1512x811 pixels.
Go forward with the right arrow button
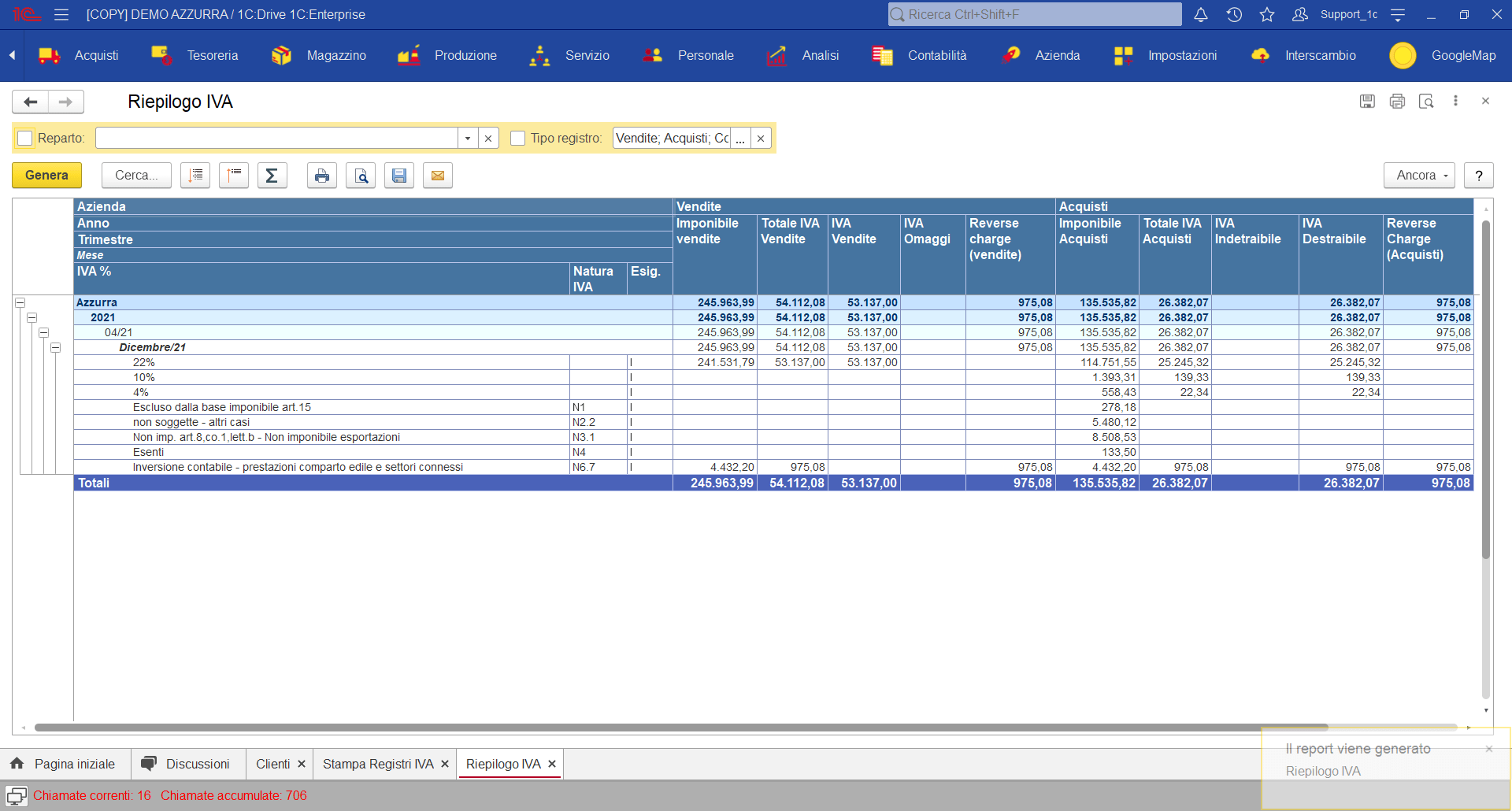(66, 102)
